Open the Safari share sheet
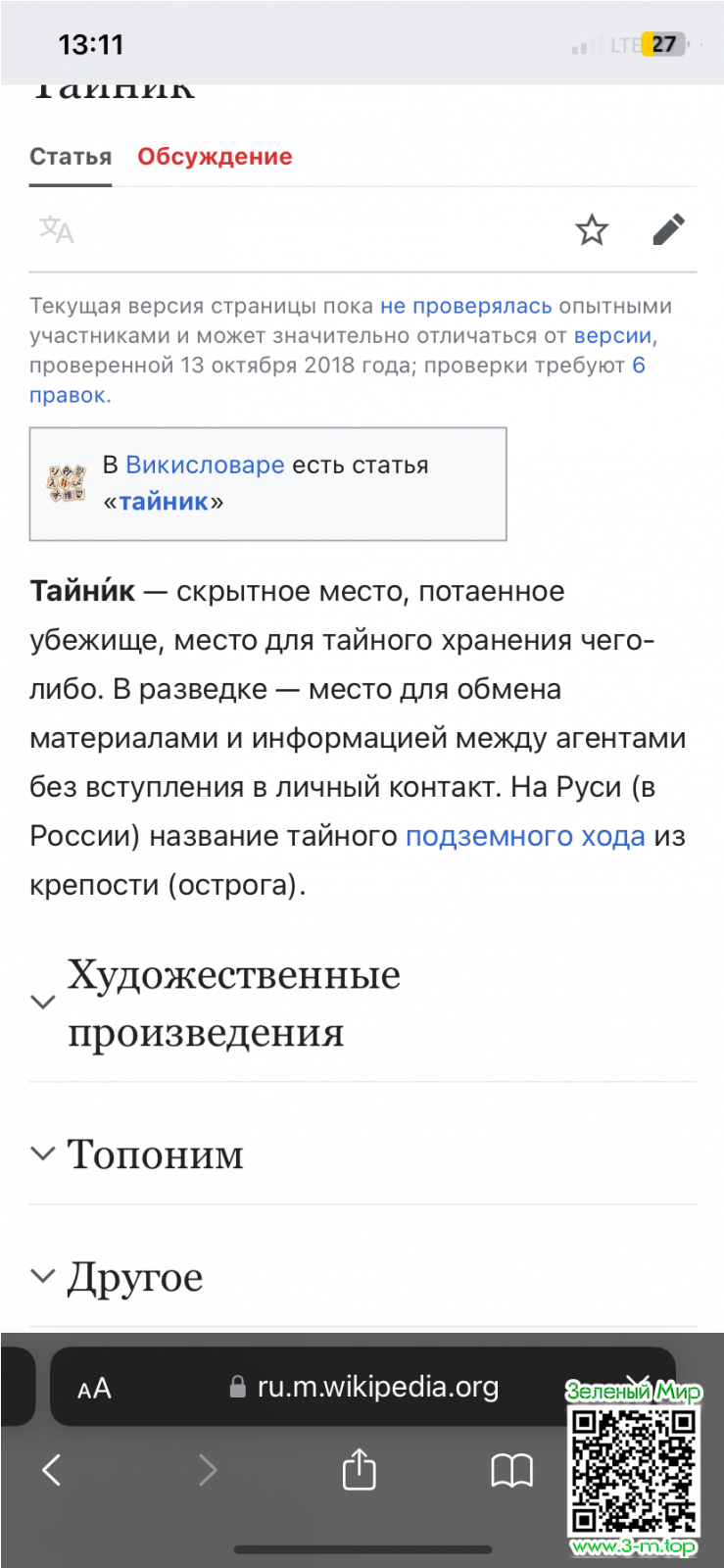Viewport: 724px width, 1568px height. pyautogui.click(x=359, y=1469)
